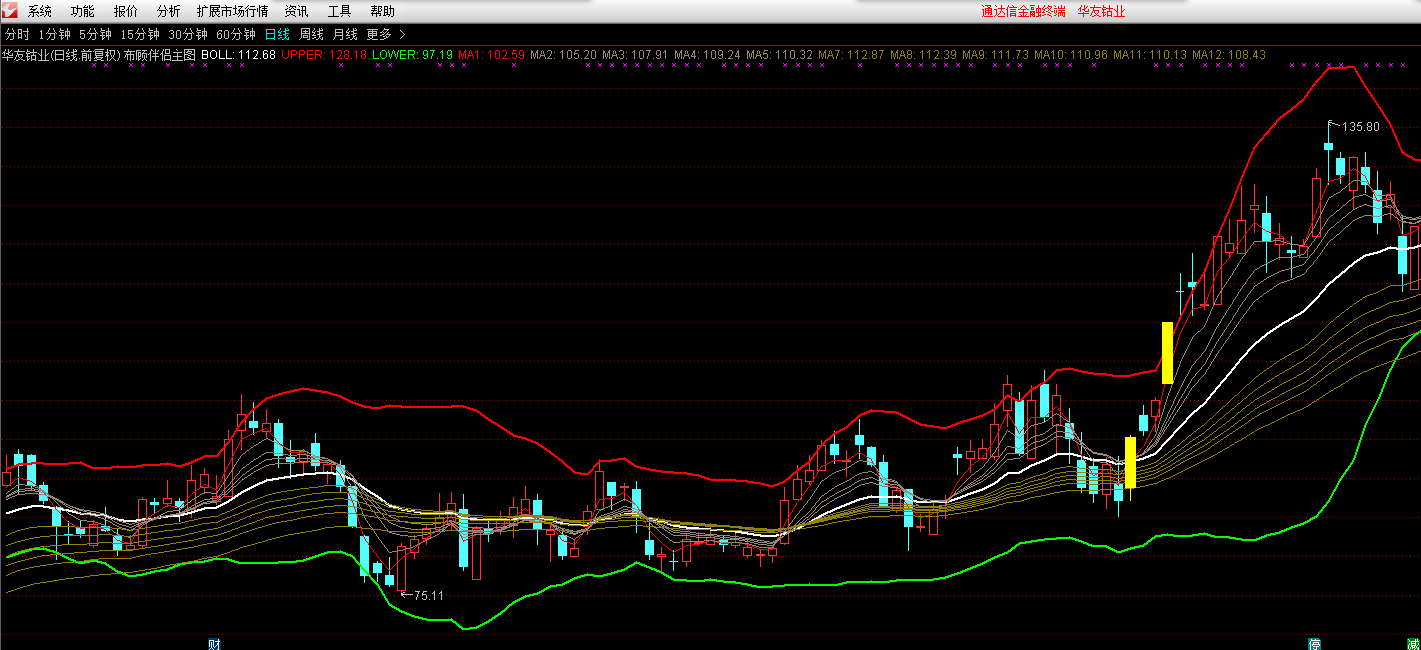The image size is (1421, 650).
Task: Click the MA11: 110.13 label
Action: click(1150, 55)
